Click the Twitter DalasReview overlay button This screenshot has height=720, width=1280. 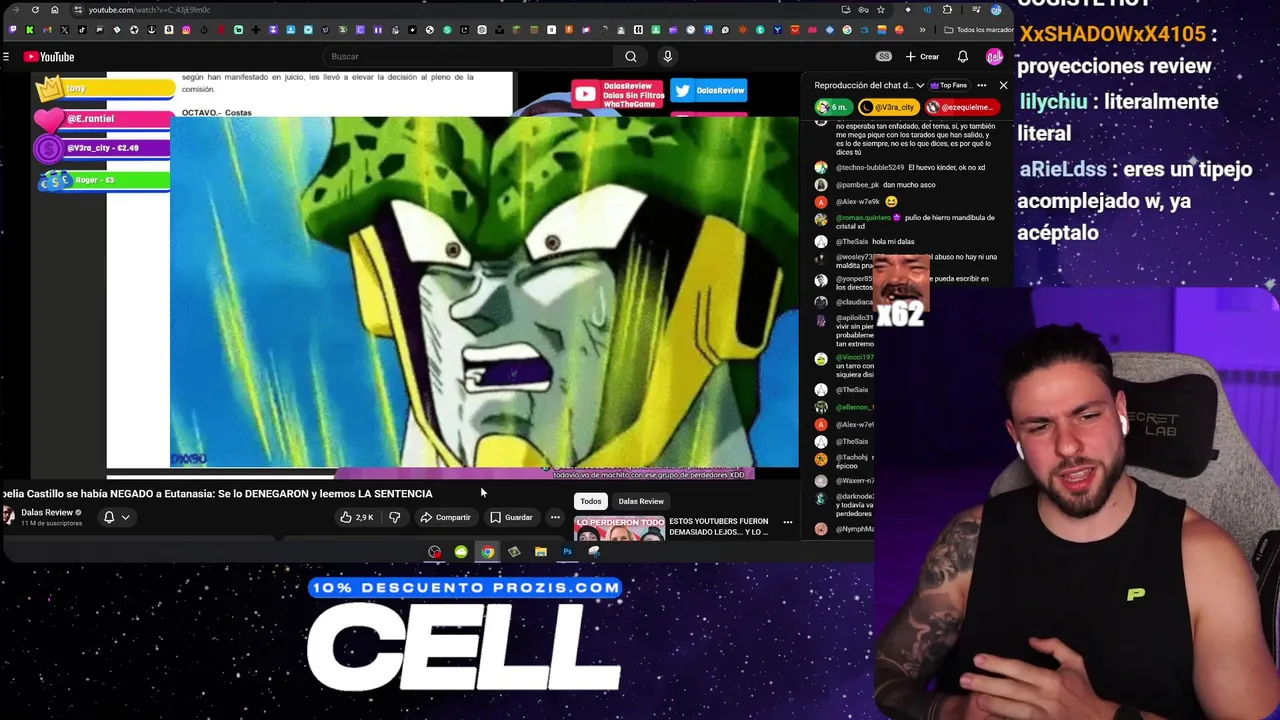(x=710, y=91)
